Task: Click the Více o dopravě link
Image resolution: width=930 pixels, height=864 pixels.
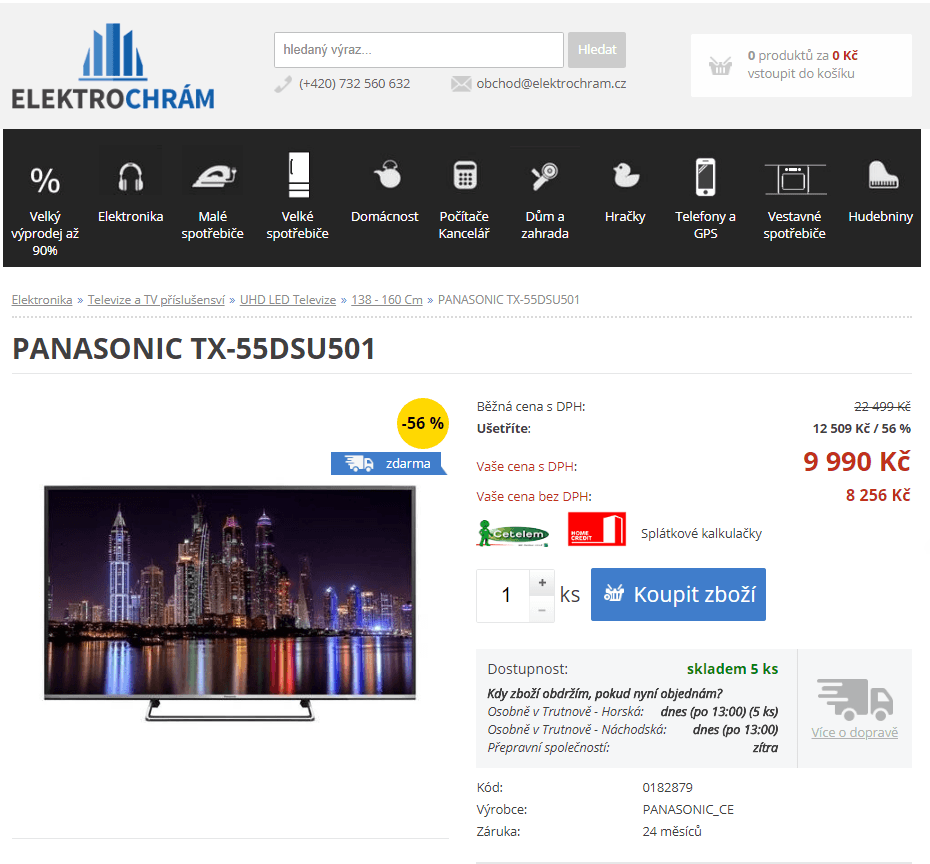Action: coord(855,732)
